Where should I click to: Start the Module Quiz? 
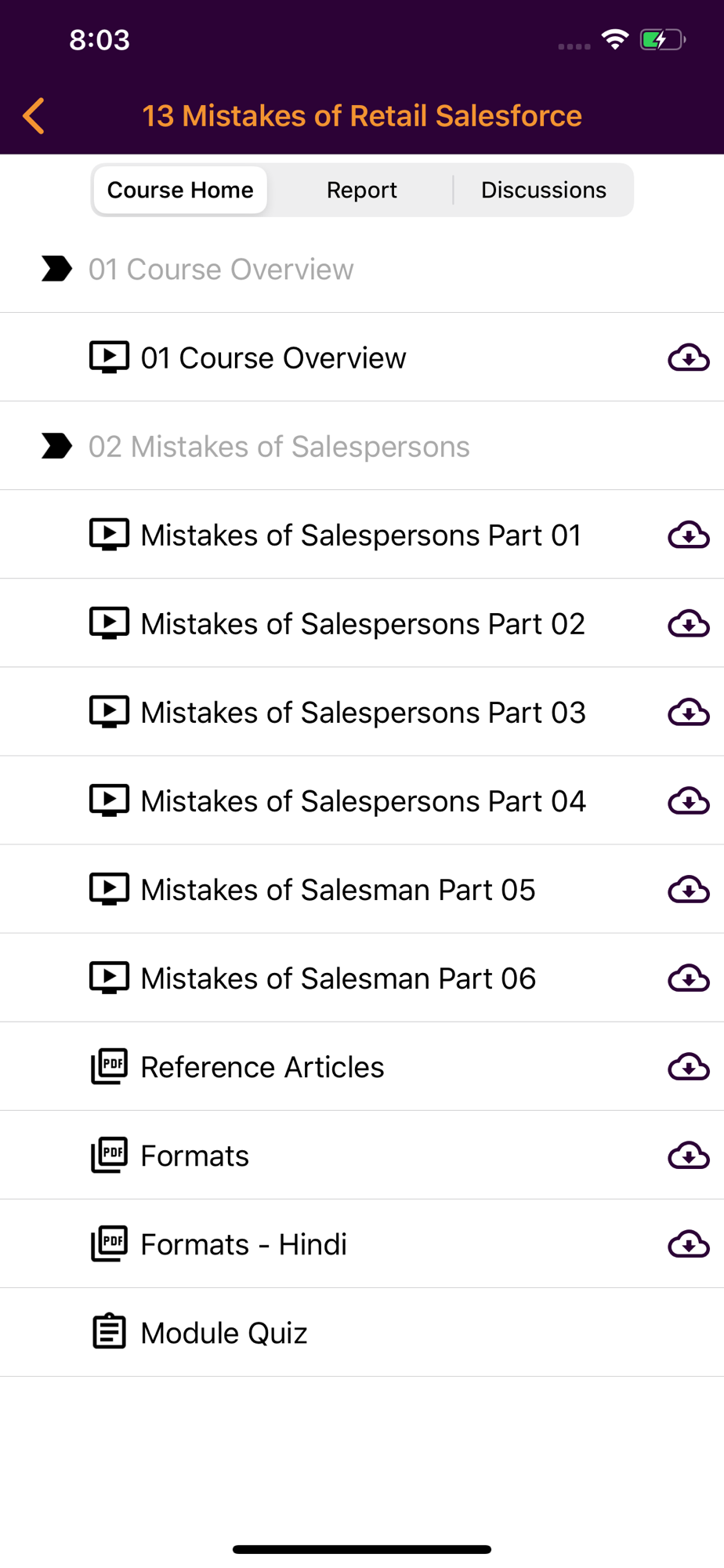[x=362, y=1332]
